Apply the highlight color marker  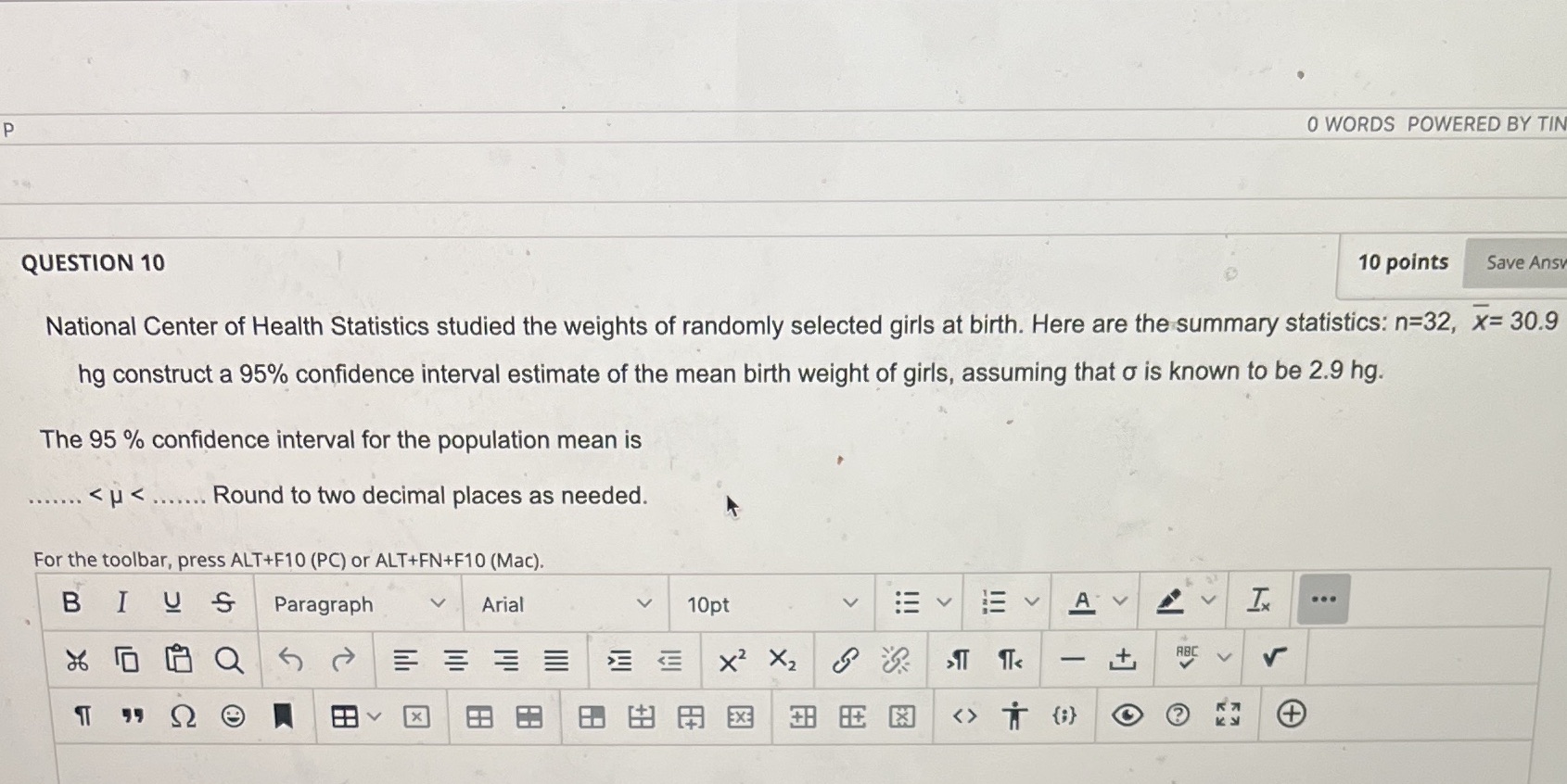tap(1170, 601)
